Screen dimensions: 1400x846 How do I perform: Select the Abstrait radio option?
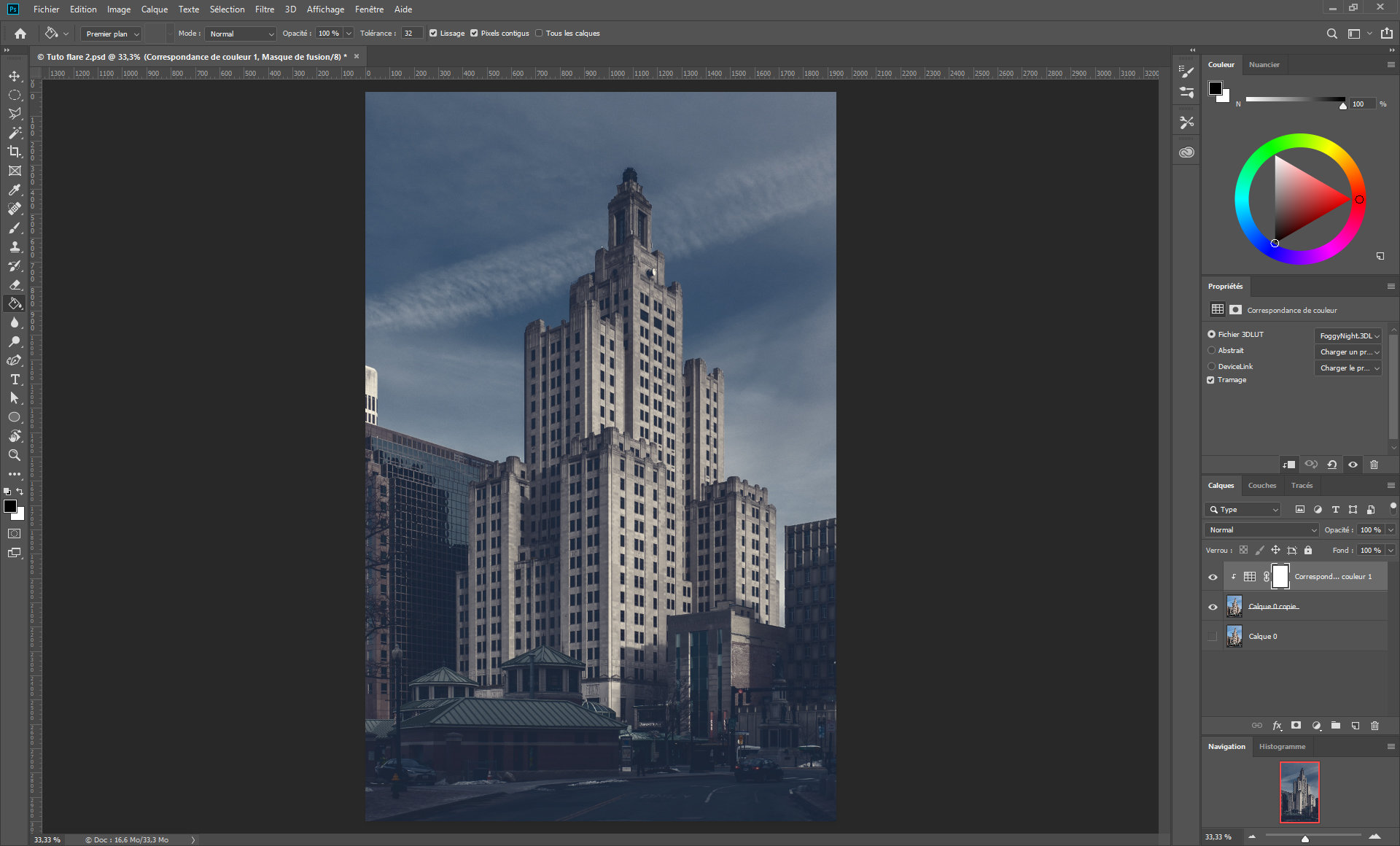(x=1212, y=351)
